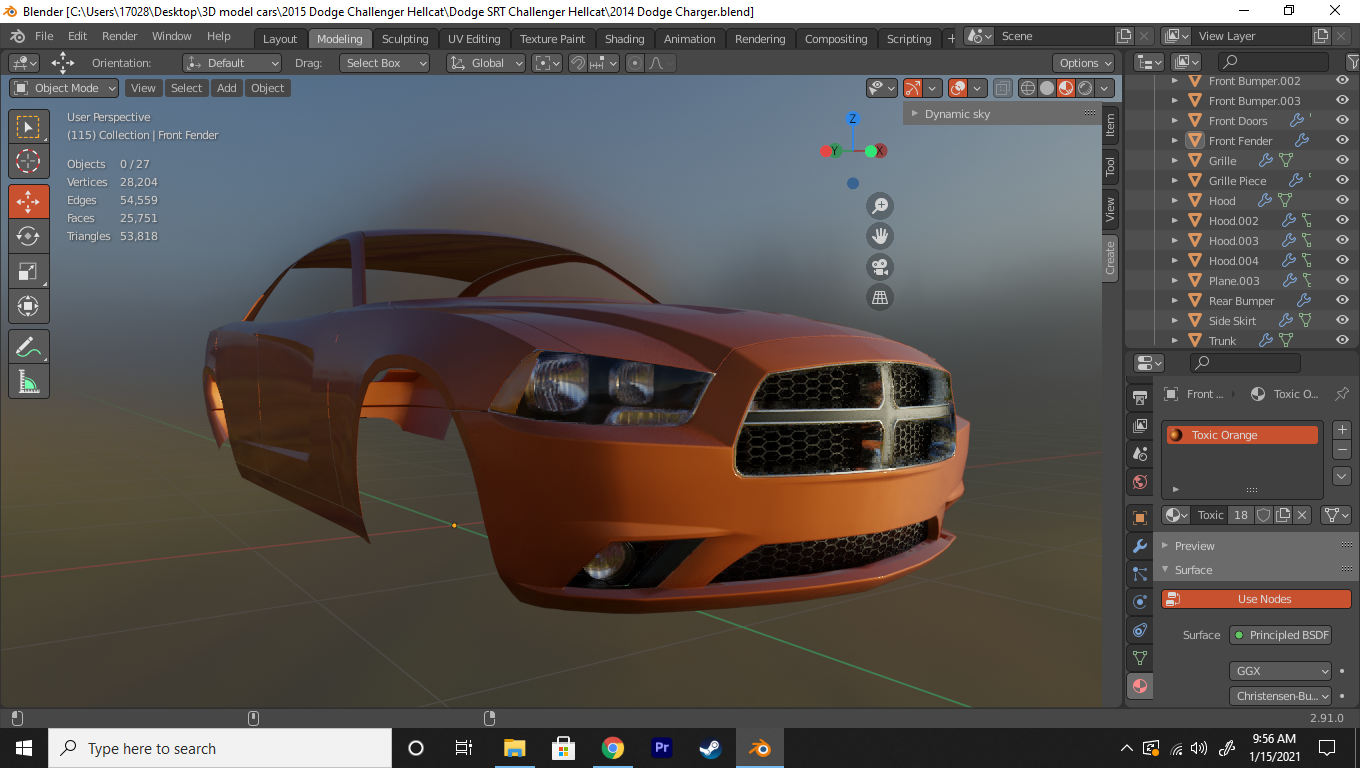Pin the properties editor context
Viewport: 1360px width, 768px height.
tap(1342, 394)
